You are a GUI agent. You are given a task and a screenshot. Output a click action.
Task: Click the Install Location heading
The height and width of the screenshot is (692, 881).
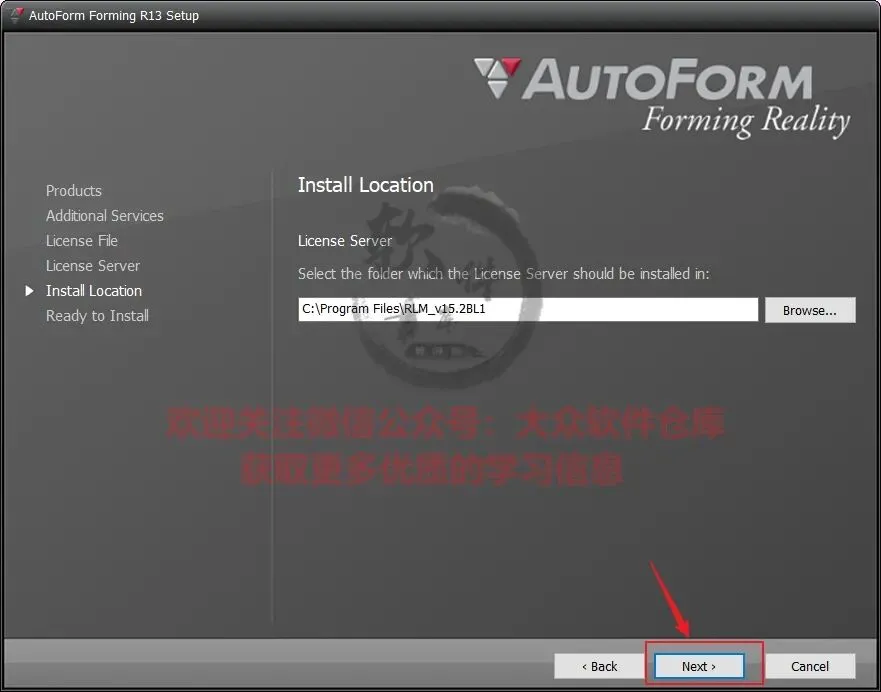[x=366, y=185]
